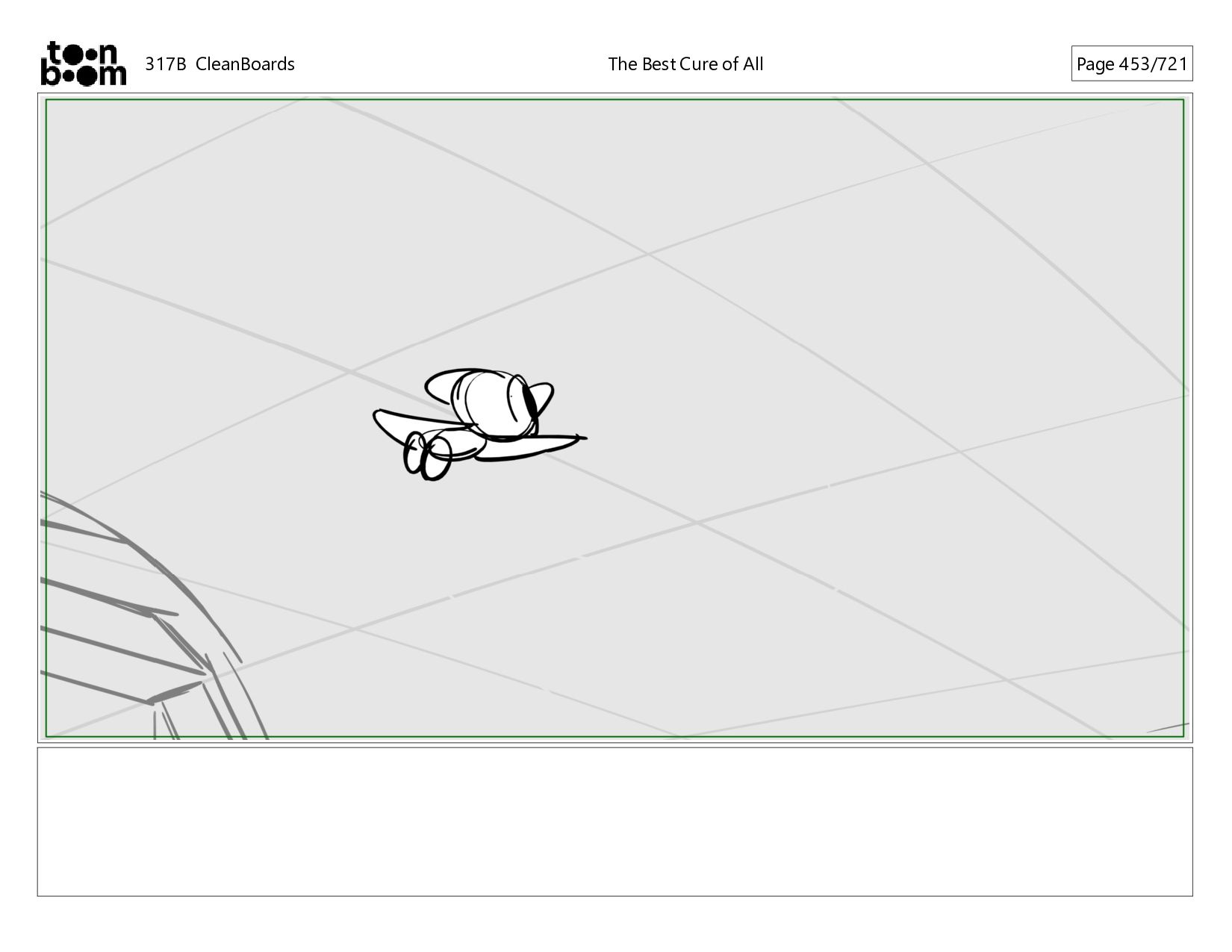The height and width of the screenshot is (952, 1232).
Task: Select the title 'The Best Cure of All'
Action: point(685,64)
